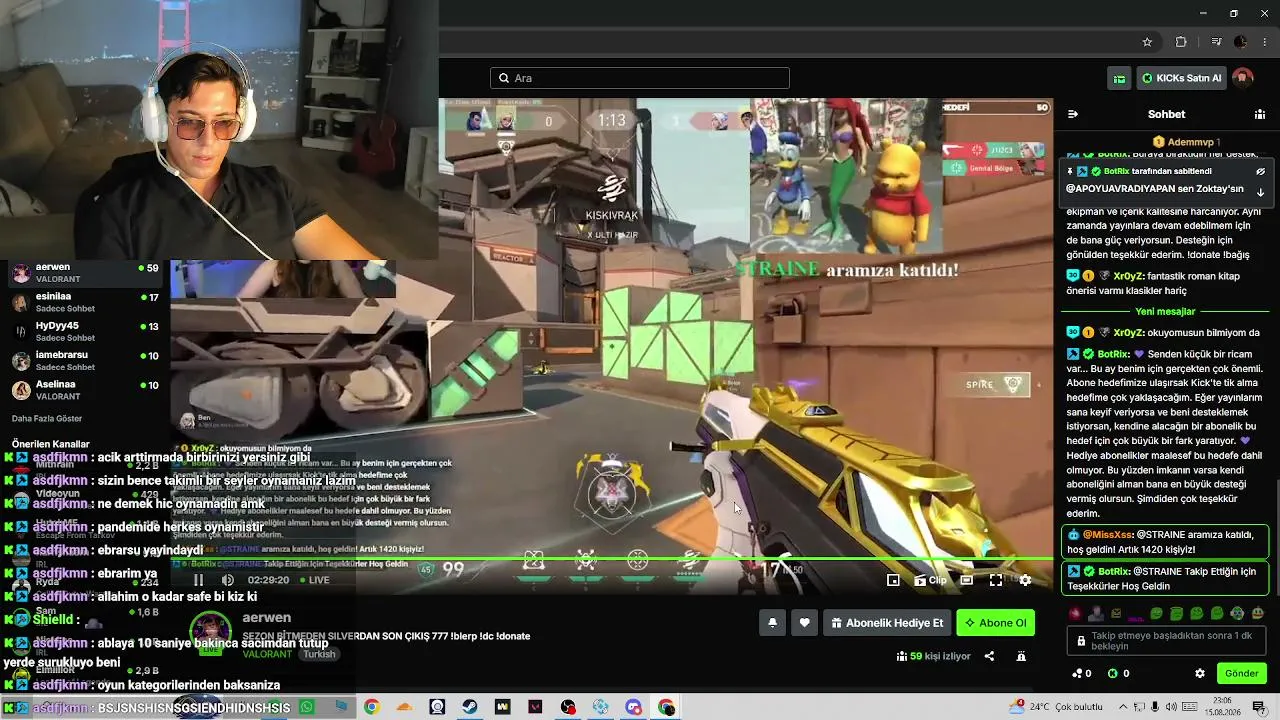This screenshot has width=1280, height=720.
Task: Expand Daha Fazla Göster in sidebar
Action: 47,418
